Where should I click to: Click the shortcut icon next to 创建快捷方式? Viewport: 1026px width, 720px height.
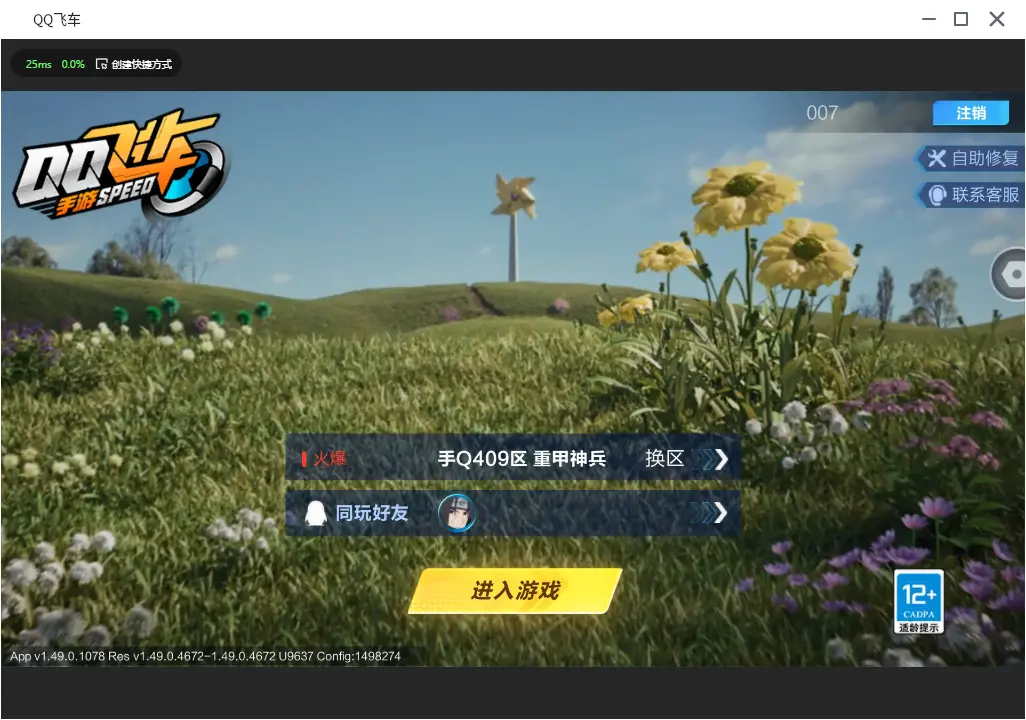(x=101, y=64)
